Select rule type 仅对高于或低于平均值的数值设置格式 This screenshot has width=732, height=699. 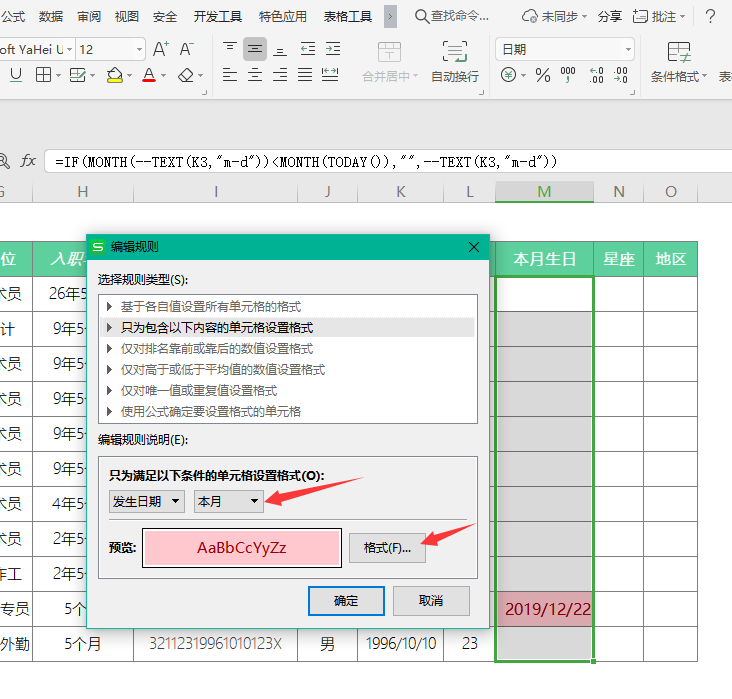click(x=288, y=370)
